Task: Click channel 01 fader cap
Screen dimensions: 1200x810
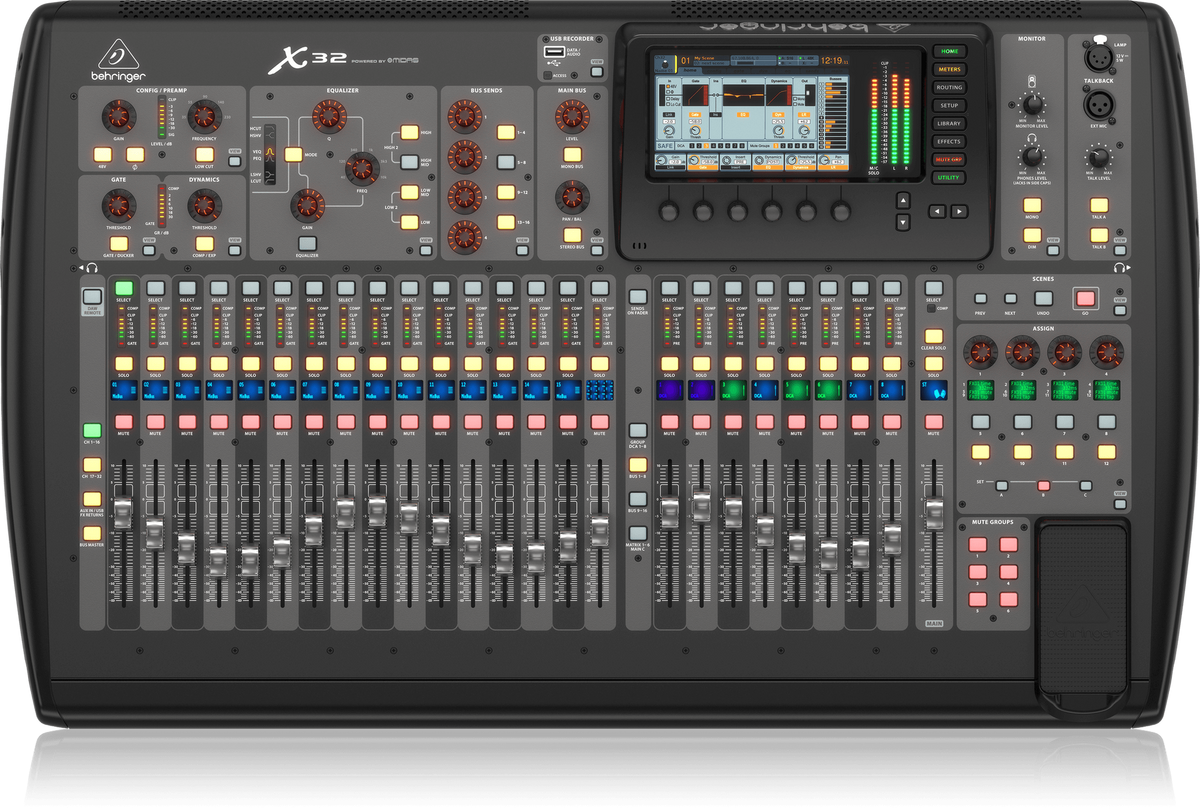Action: [x=123, y=514]
